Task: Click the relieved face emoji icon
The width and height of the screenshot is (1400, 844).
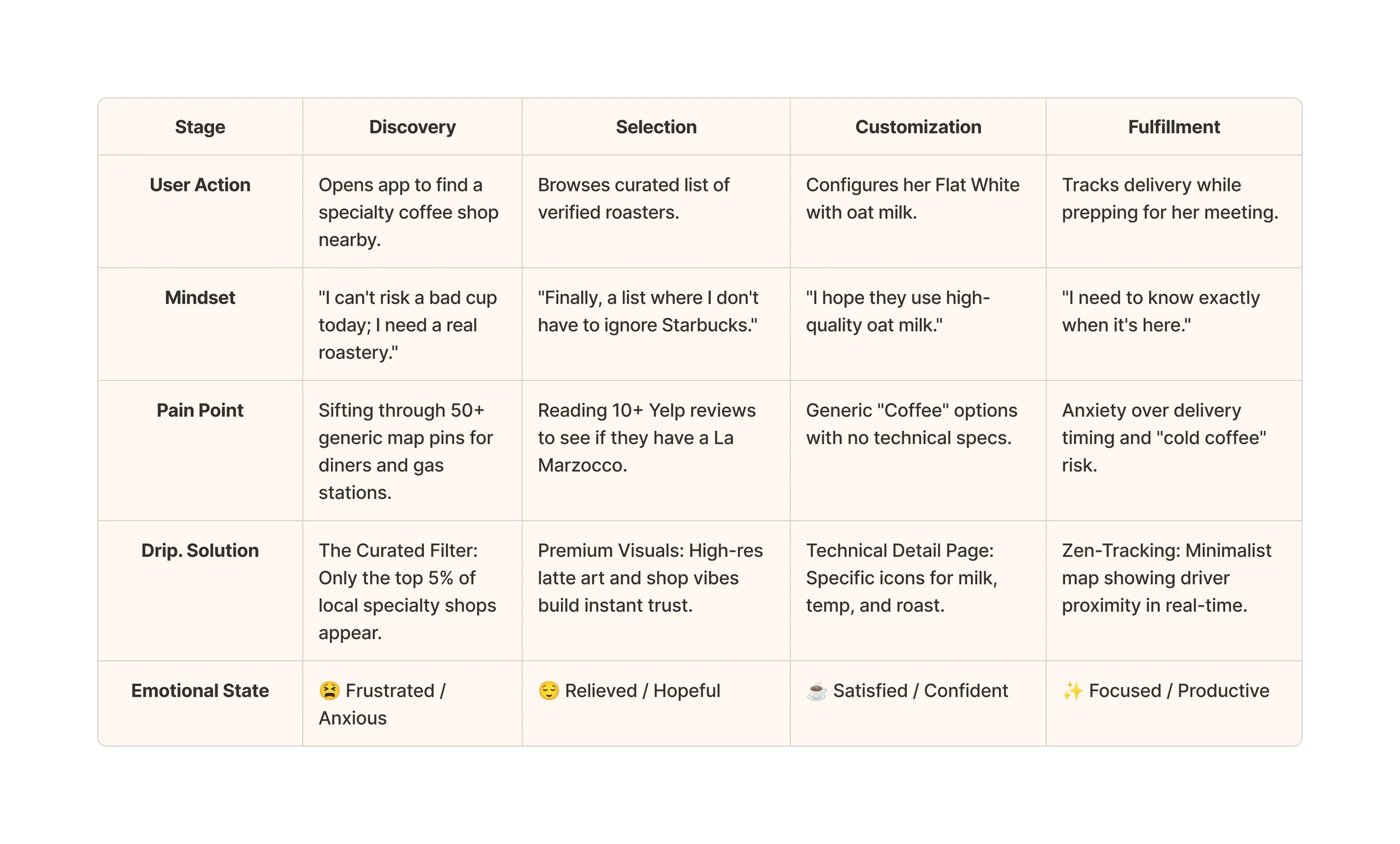Action: [x=548, y=691]
